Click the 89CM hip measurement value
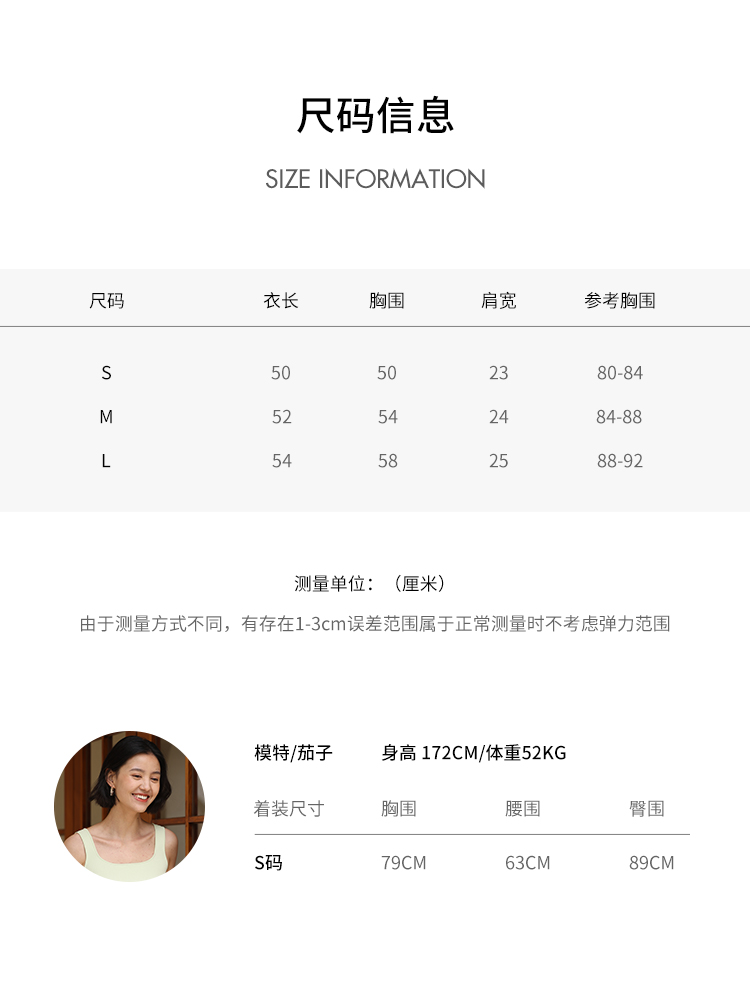This screenshot has height=1000, width=750. click(x=651, y=862)
